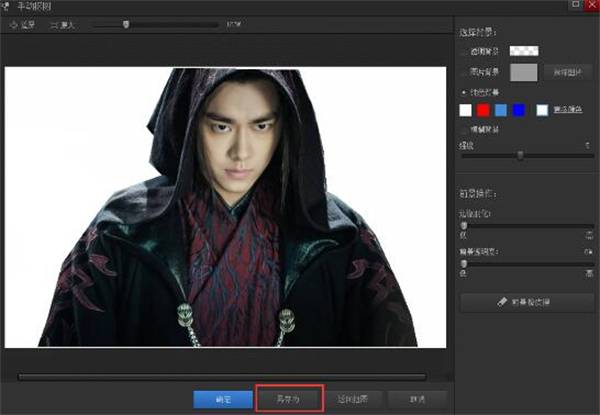Adjust the edge feathering slider handle
The height and width of the screenshot is (415, 600).
(x=464, y=226)
